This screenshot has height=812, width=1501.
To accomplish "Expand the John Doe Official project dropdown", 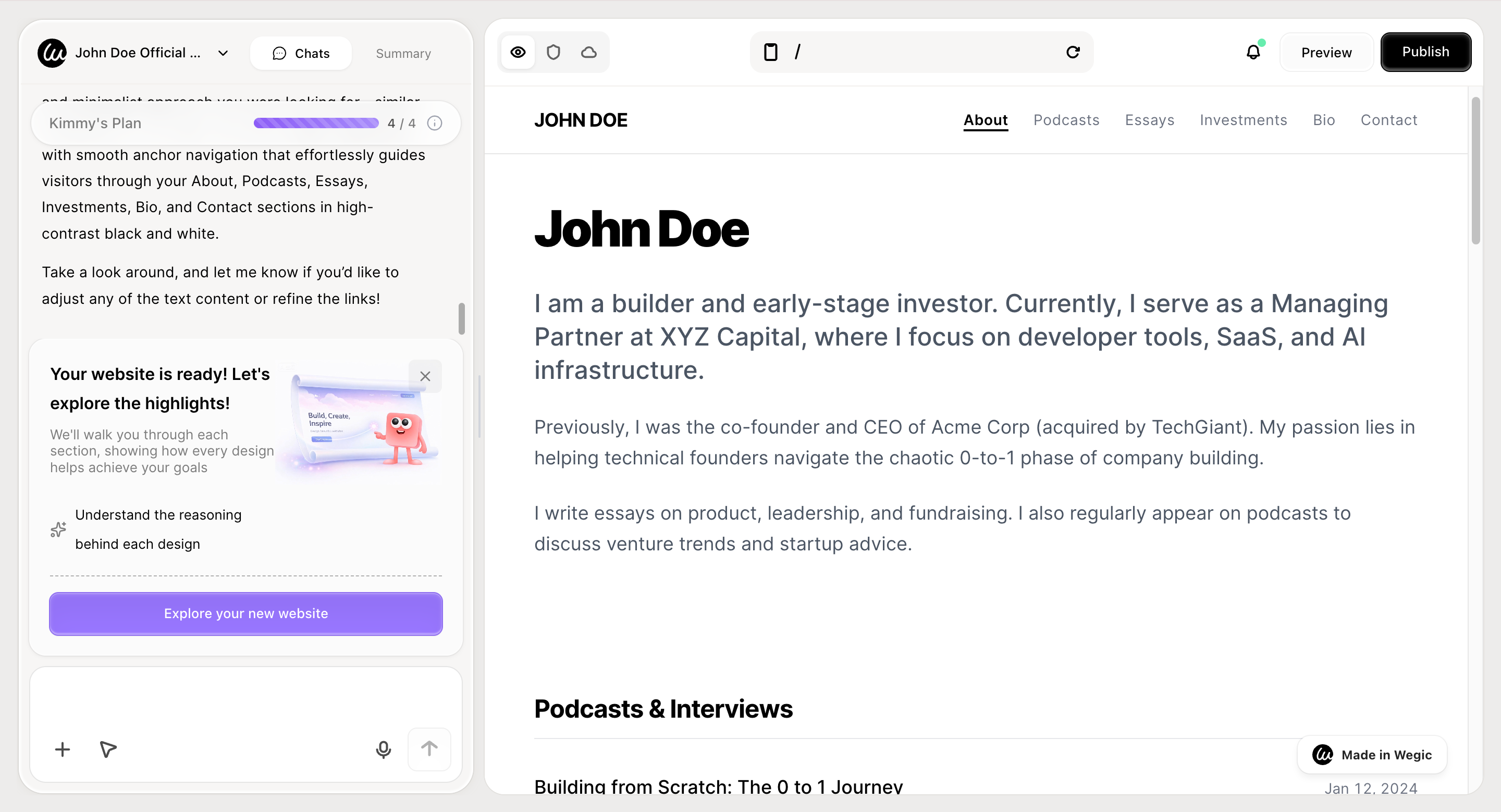I will pos(223,53).
